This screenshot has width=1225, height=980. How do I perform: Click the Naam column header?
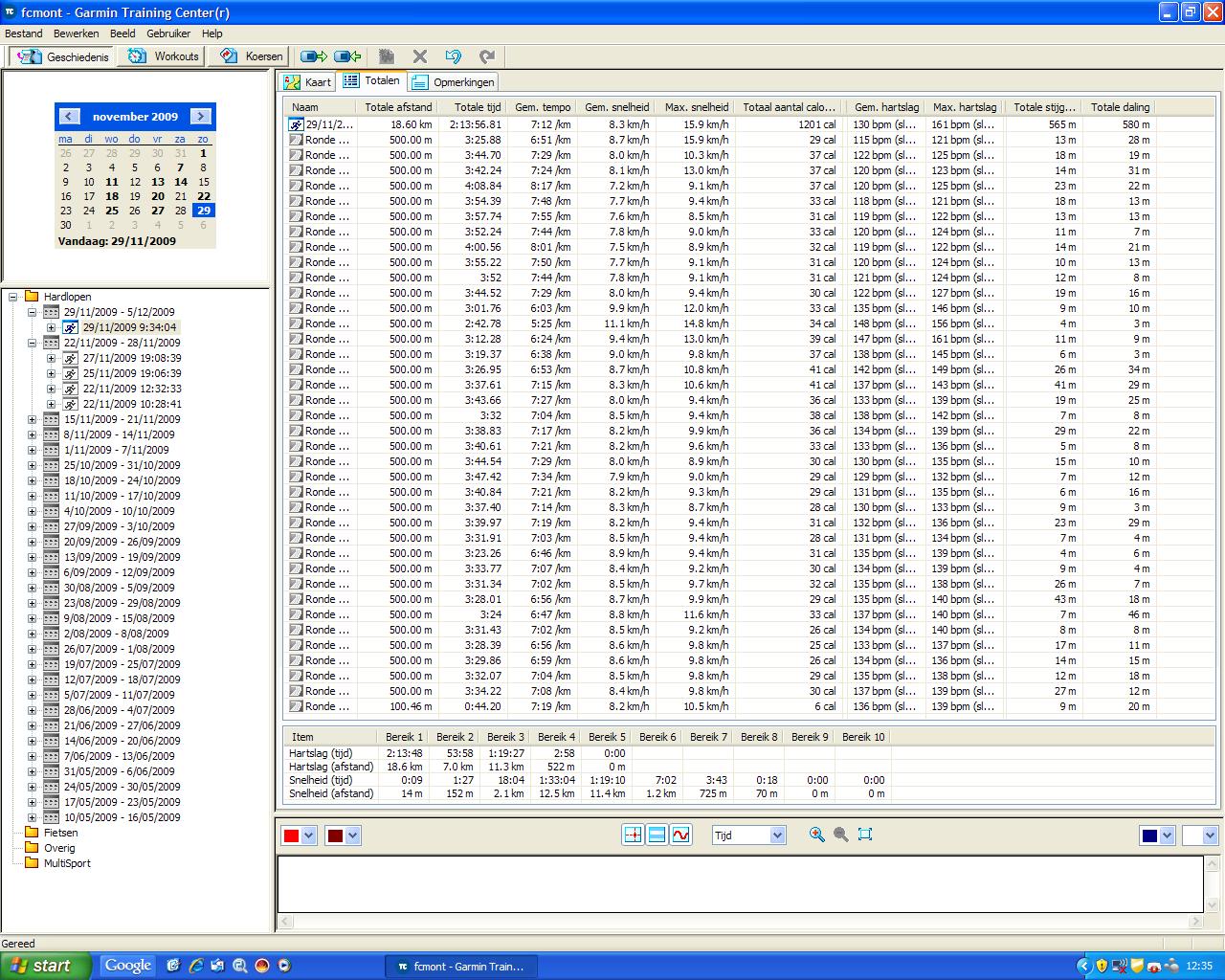[321, 107]
